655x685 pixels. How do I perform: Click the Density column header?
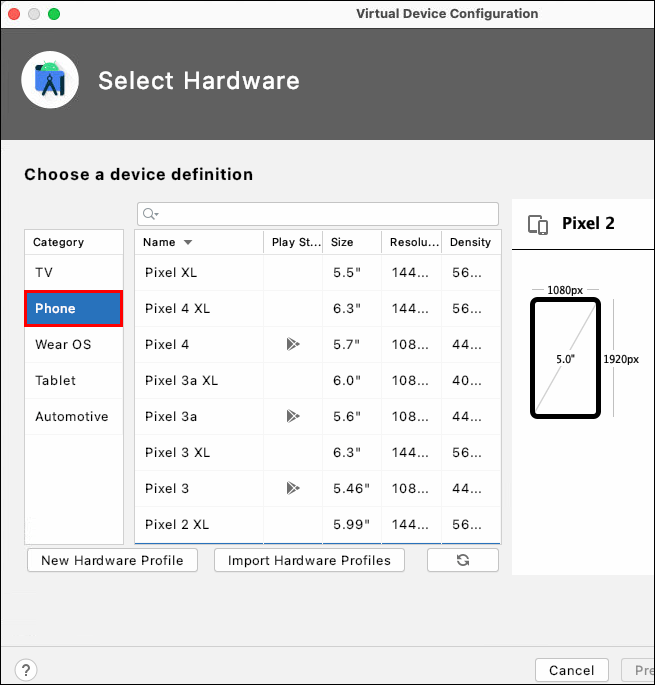point(471,242)
